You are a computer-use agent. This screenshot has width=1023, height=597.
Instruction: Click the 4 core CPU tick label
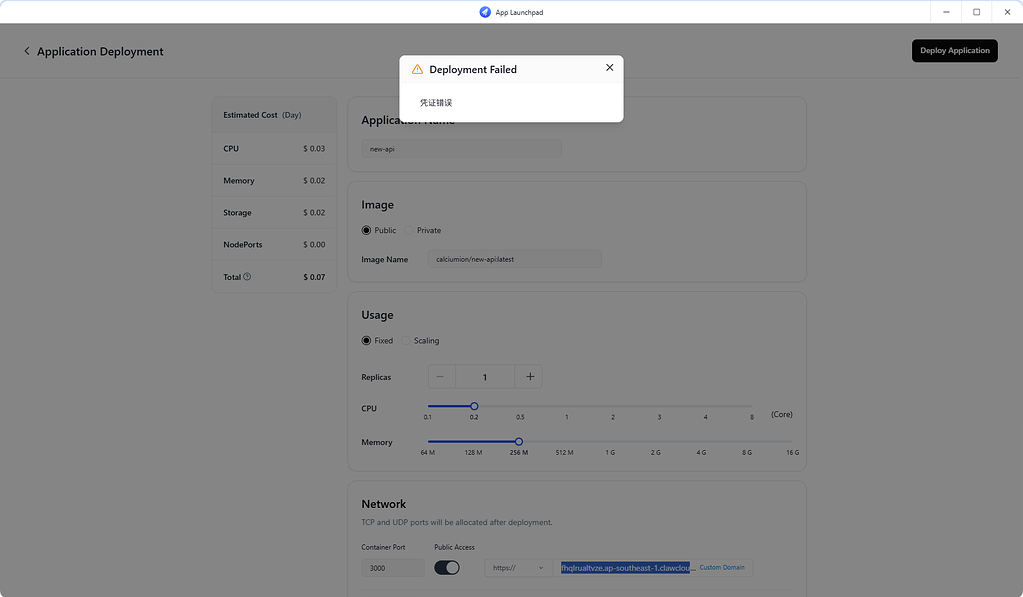tap(705, 417)
